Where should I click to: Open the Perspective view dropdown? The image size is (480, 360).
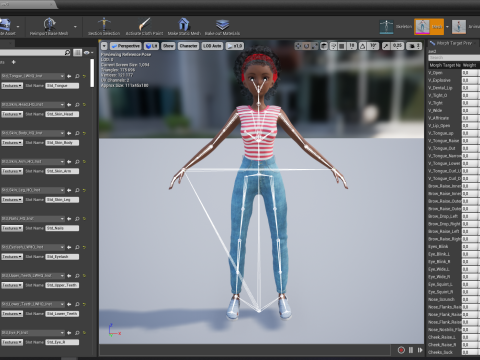[x=125, y=46]
